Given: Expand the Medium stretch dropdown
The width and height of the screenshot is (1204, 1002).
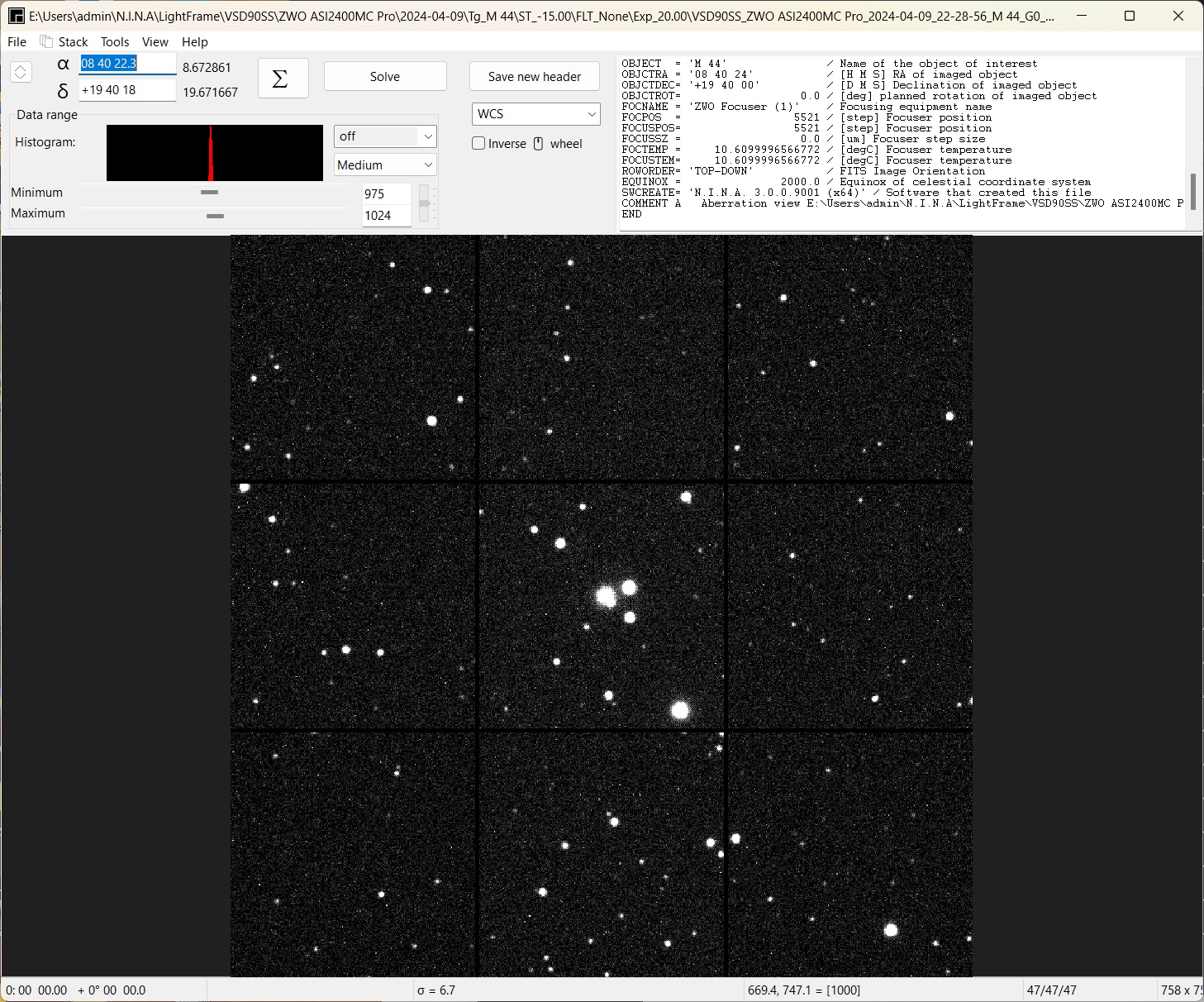Looking at the screenshot, I should [385, 165].
